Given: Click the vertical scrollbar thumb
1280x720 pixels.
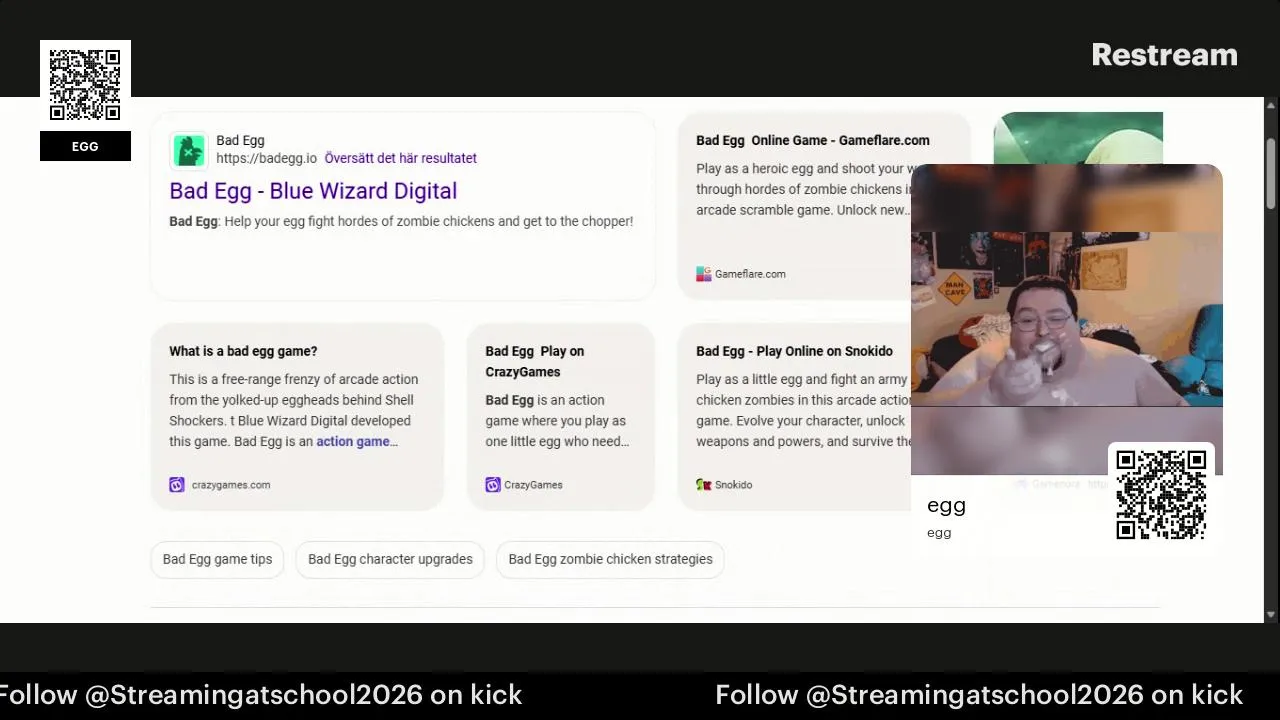Looking at the screenshot, I should [x=1271, y=172].
